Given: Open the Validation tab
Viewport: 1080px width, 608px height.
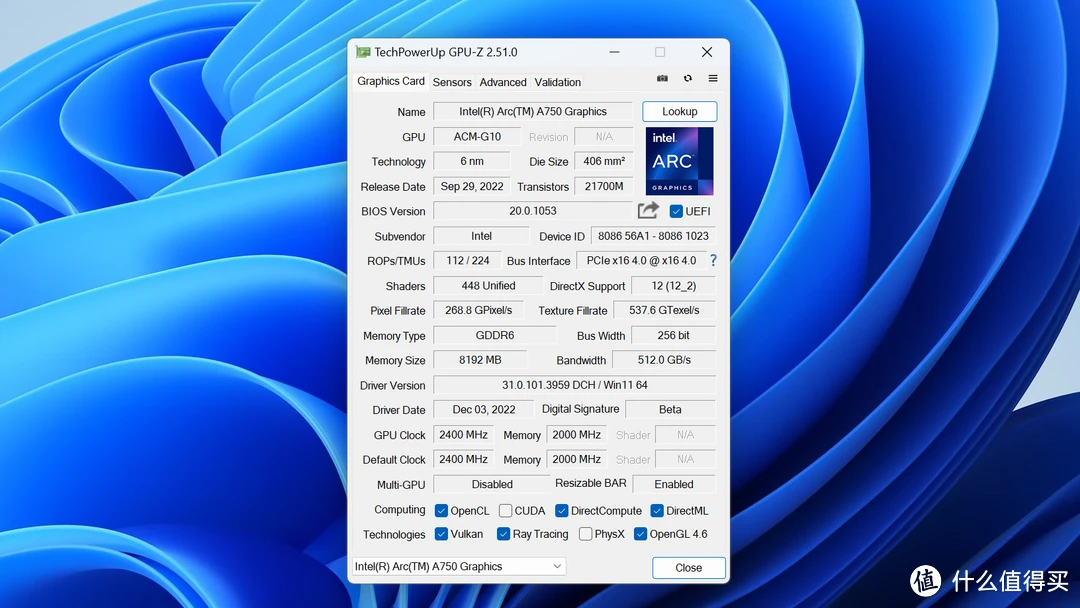Looking at the screenshot, I should tap(557, 82).
